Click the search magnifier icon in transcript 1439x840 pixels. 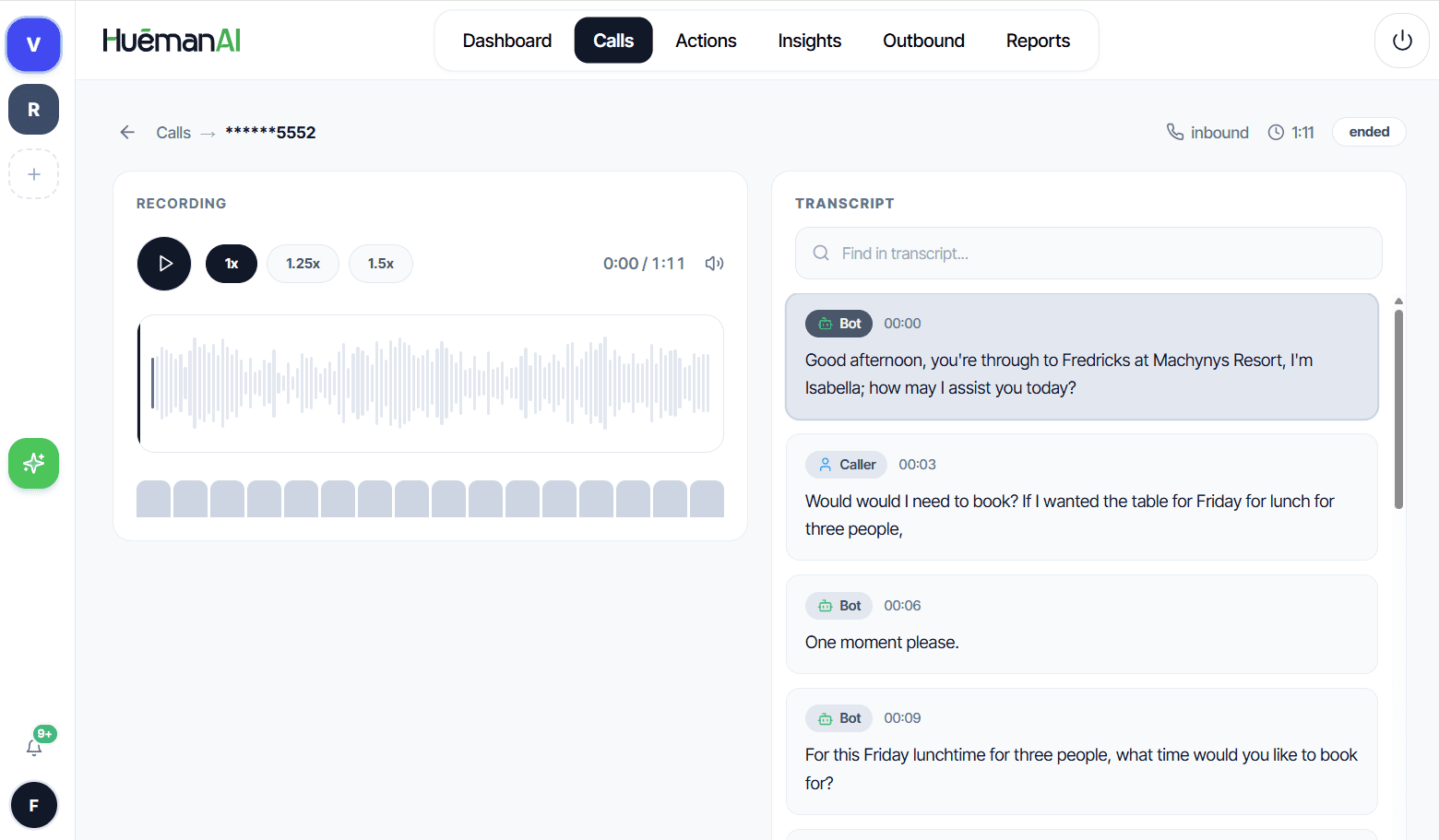(821, 254)
